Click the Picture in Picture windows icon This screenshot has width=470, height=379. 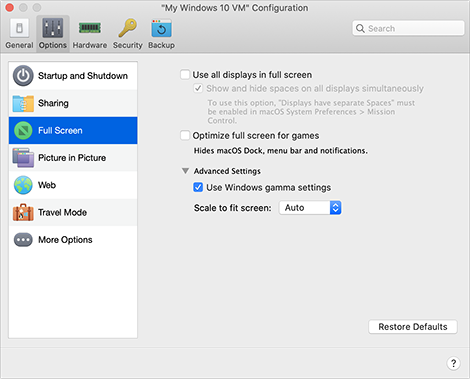tap(23, 158)
